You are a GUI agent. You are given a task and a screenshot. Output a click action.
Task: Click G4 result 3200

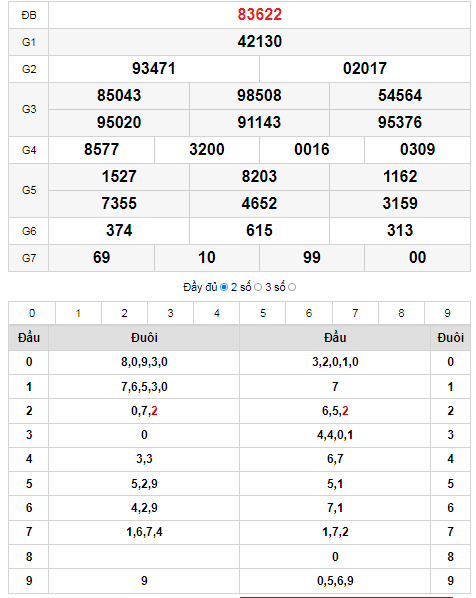207,150
